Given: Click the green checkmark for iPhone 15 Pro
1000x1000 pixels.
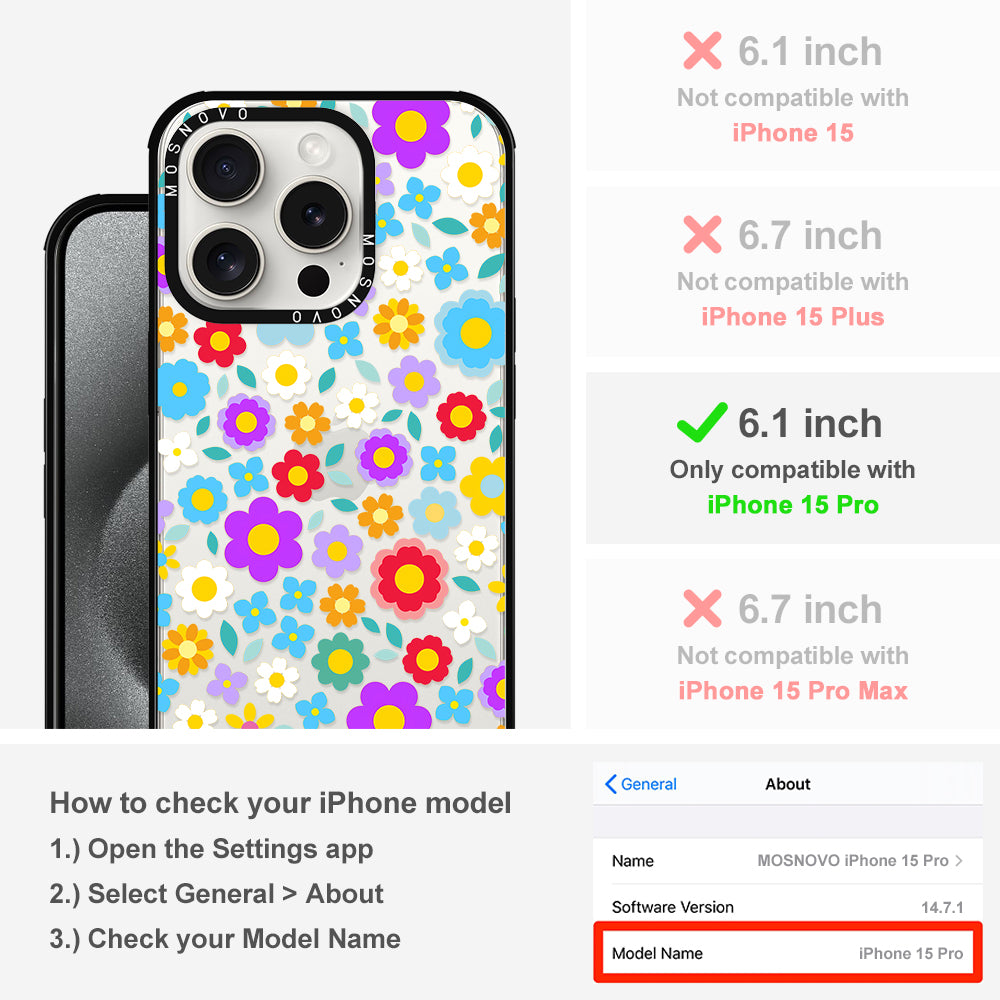Looking at the screenshot, I should [x=702, y=422].
